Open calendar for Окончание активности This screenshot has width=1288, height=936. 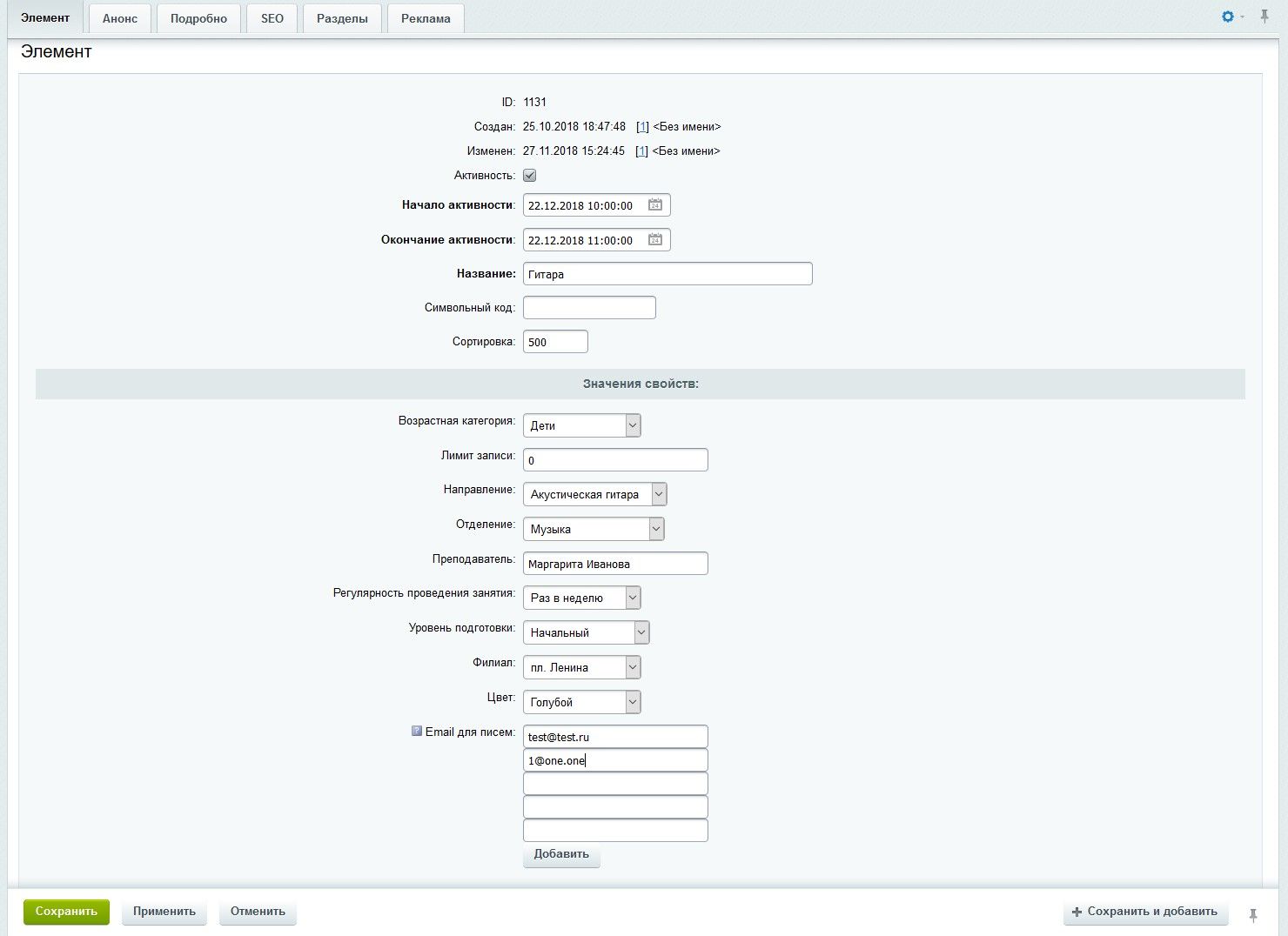pyautogui.click(x=655, y=240)
